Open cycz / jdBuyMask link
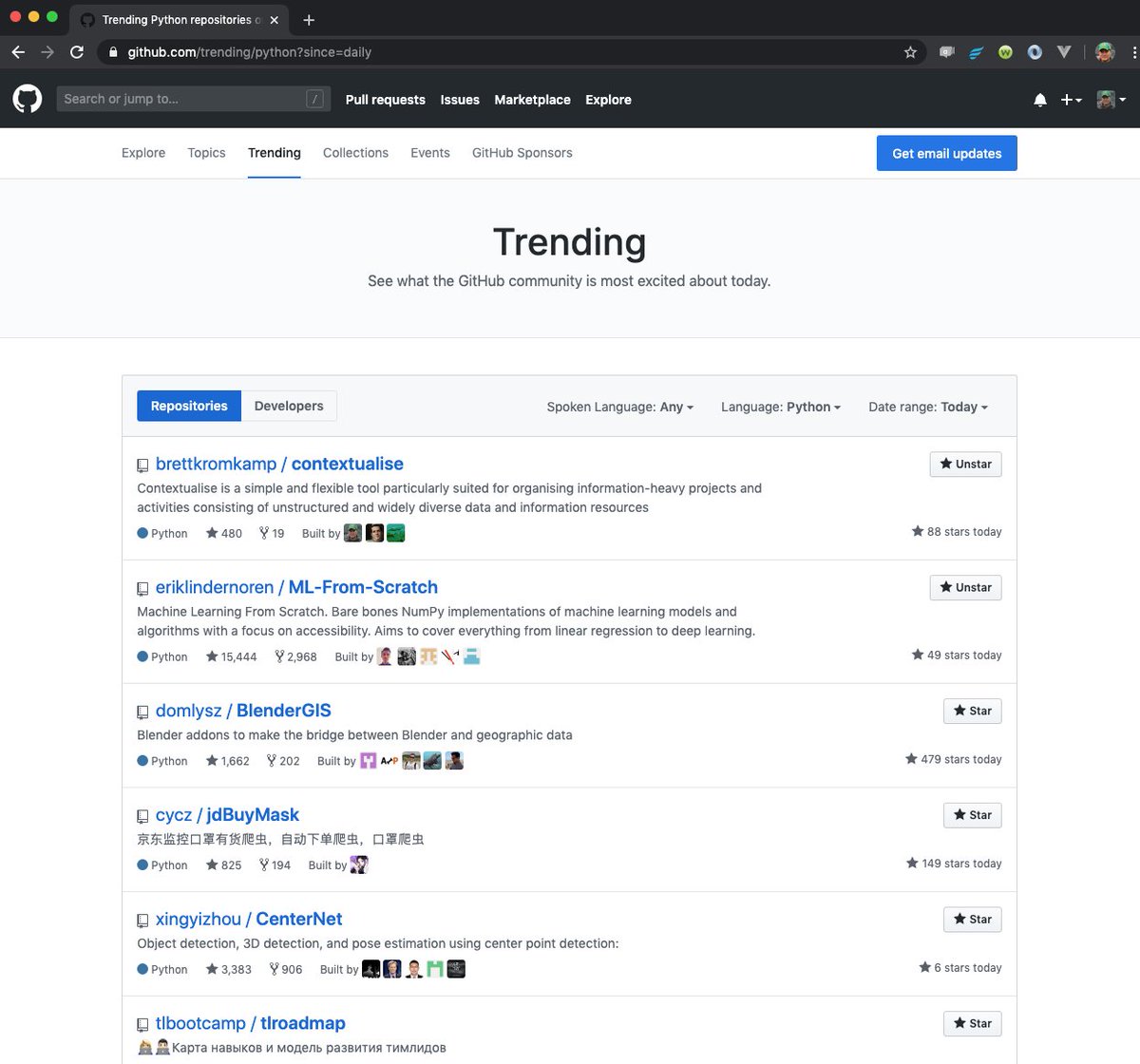 (x=227, y=815)
